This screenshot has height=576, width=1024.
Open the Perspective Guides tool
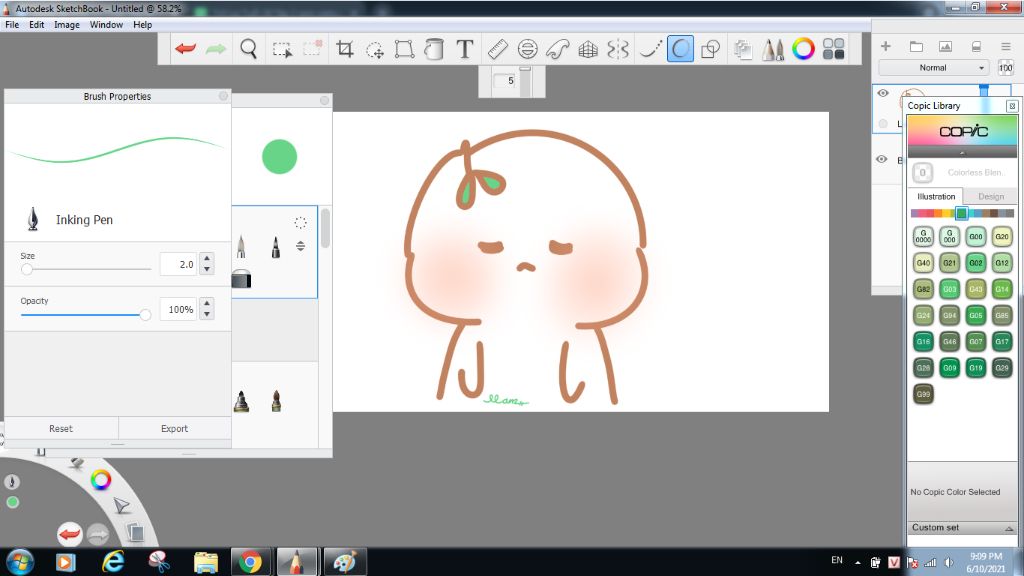pyautogui.click(x=588, y=50)
